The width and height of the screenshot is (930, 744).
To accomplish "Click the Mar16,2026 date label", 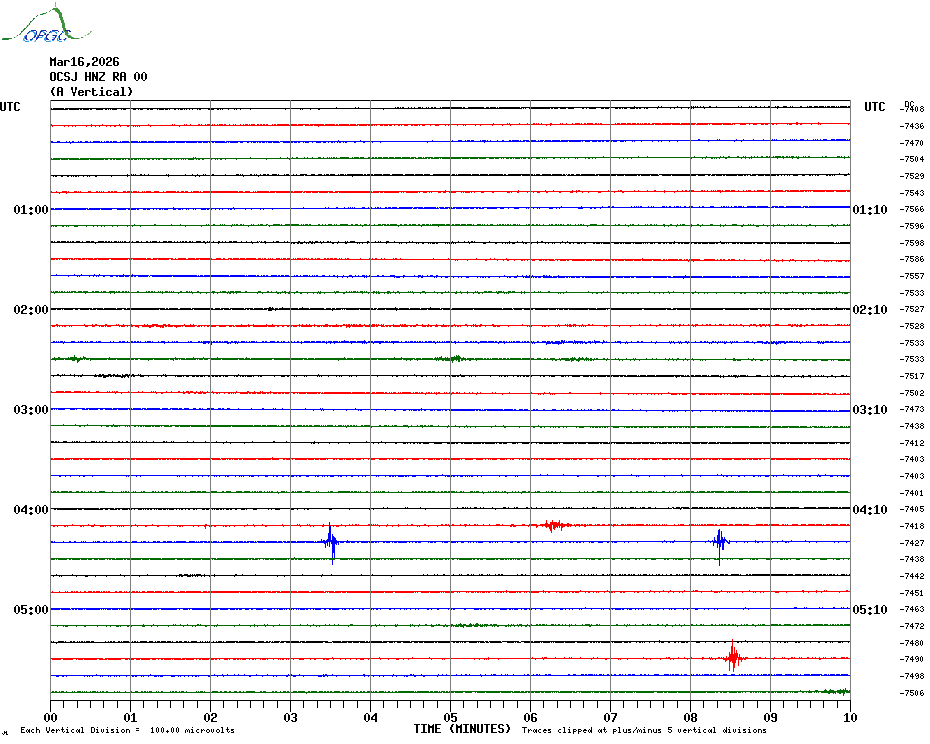I will click(84, 62).
